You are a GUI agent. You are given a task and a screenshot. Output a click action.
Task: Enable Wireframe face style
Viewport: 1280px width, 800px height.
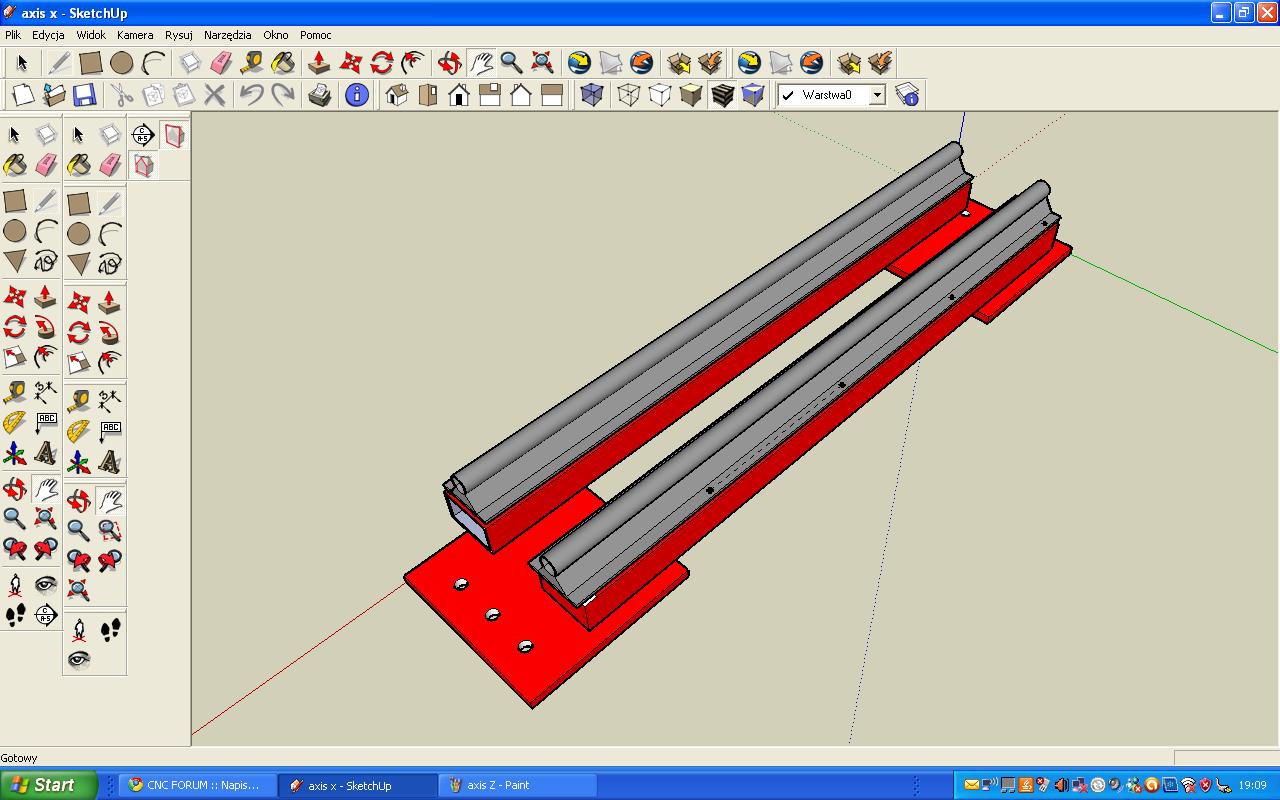coord(629,95)
